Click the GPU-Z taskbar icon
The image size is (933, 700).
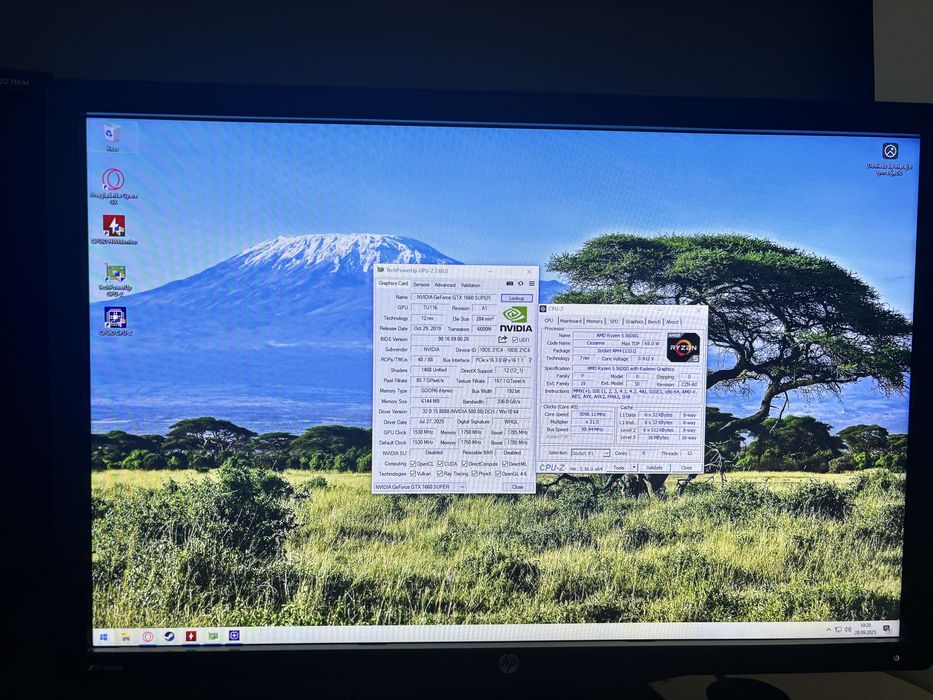(x=213, y=636)
